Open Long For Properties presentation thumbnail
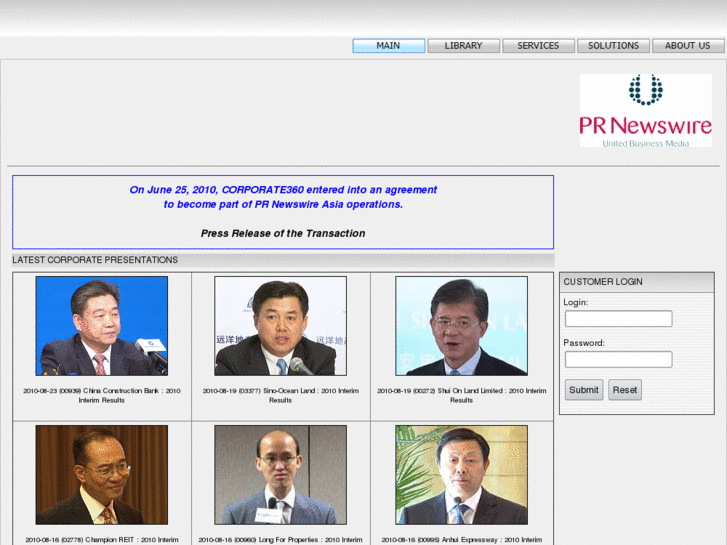The height and width of the screenshot is (545, 727). coord(281,475)
